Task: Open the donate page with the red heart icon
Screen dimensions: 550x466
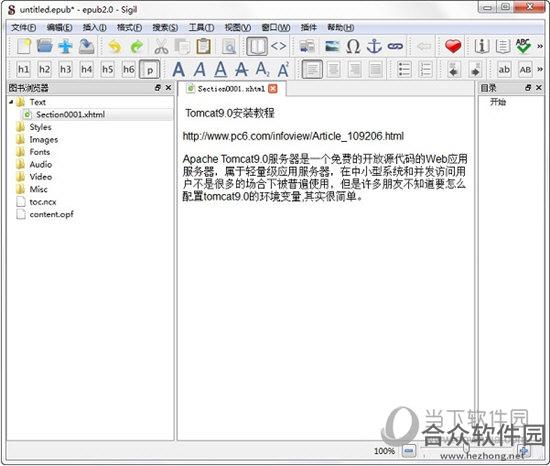Action: click(x=453, y=46)
